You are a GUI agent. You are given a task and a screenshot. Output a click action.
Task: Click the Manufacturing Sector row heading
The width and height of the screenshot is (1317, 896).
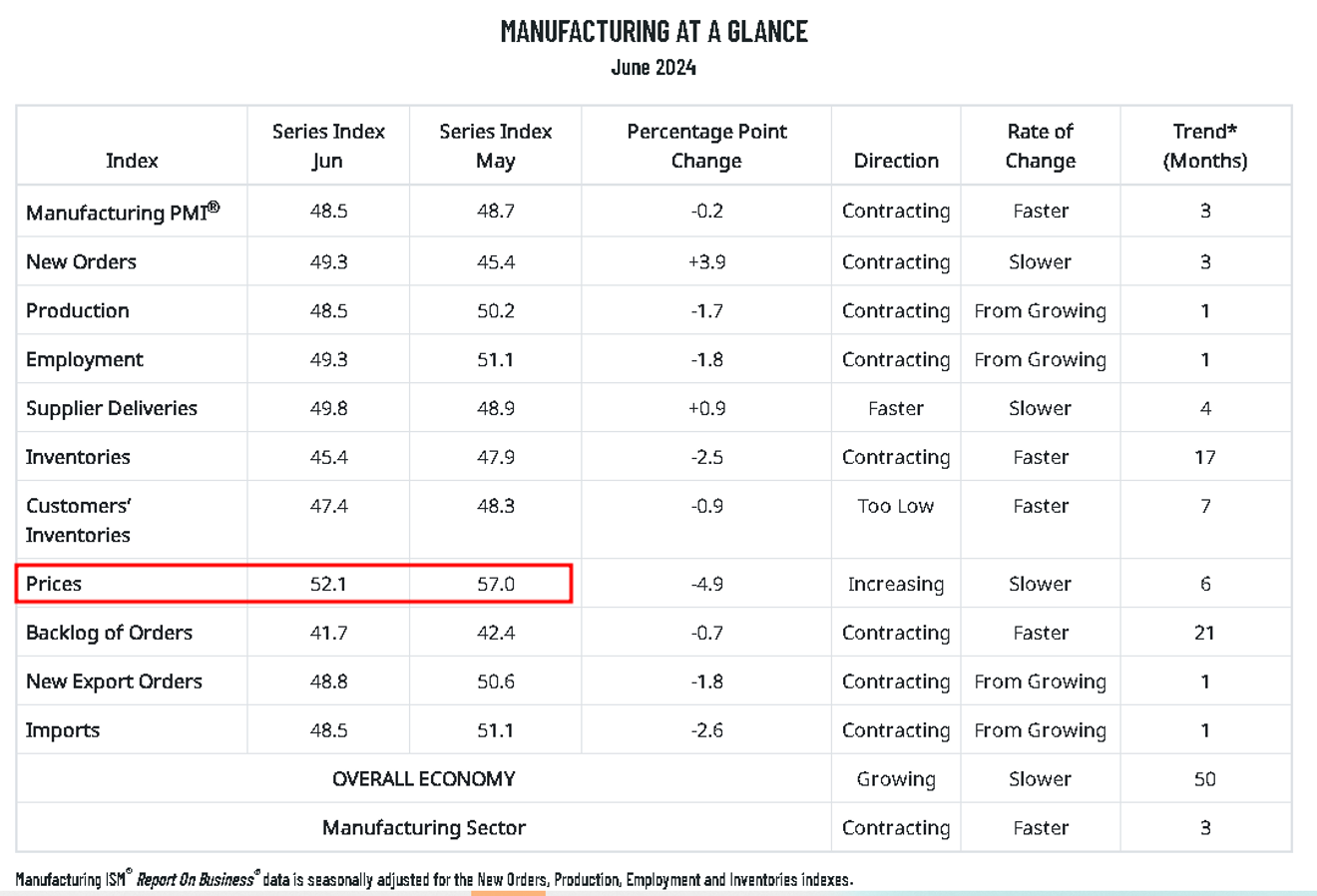click(x=423, y=827)
